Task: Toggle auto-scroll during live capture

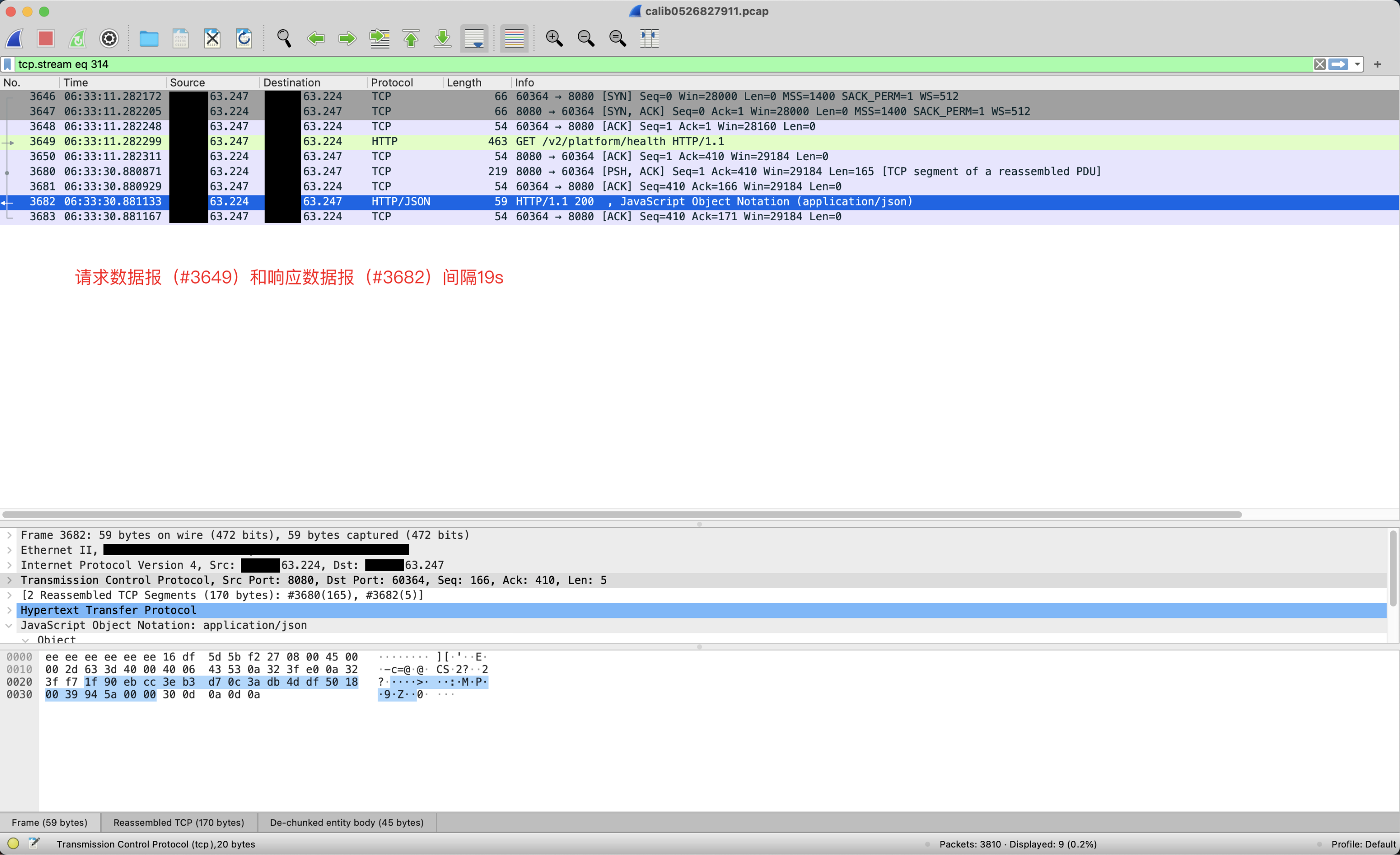Action: (x=474, y=38)
